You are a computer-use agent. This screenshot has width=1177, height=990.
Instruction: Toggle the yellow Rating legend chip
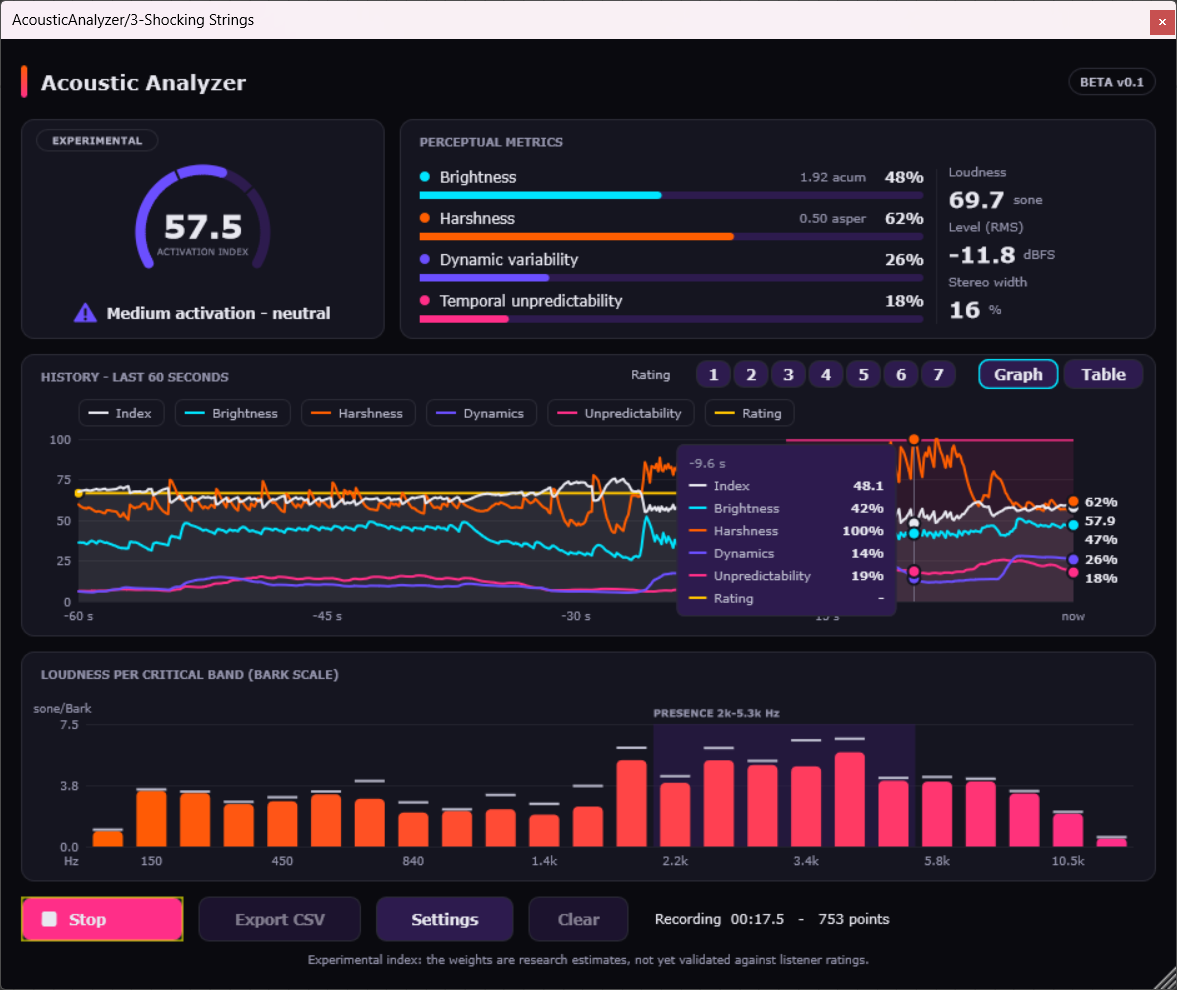click(x=749, y=413)
